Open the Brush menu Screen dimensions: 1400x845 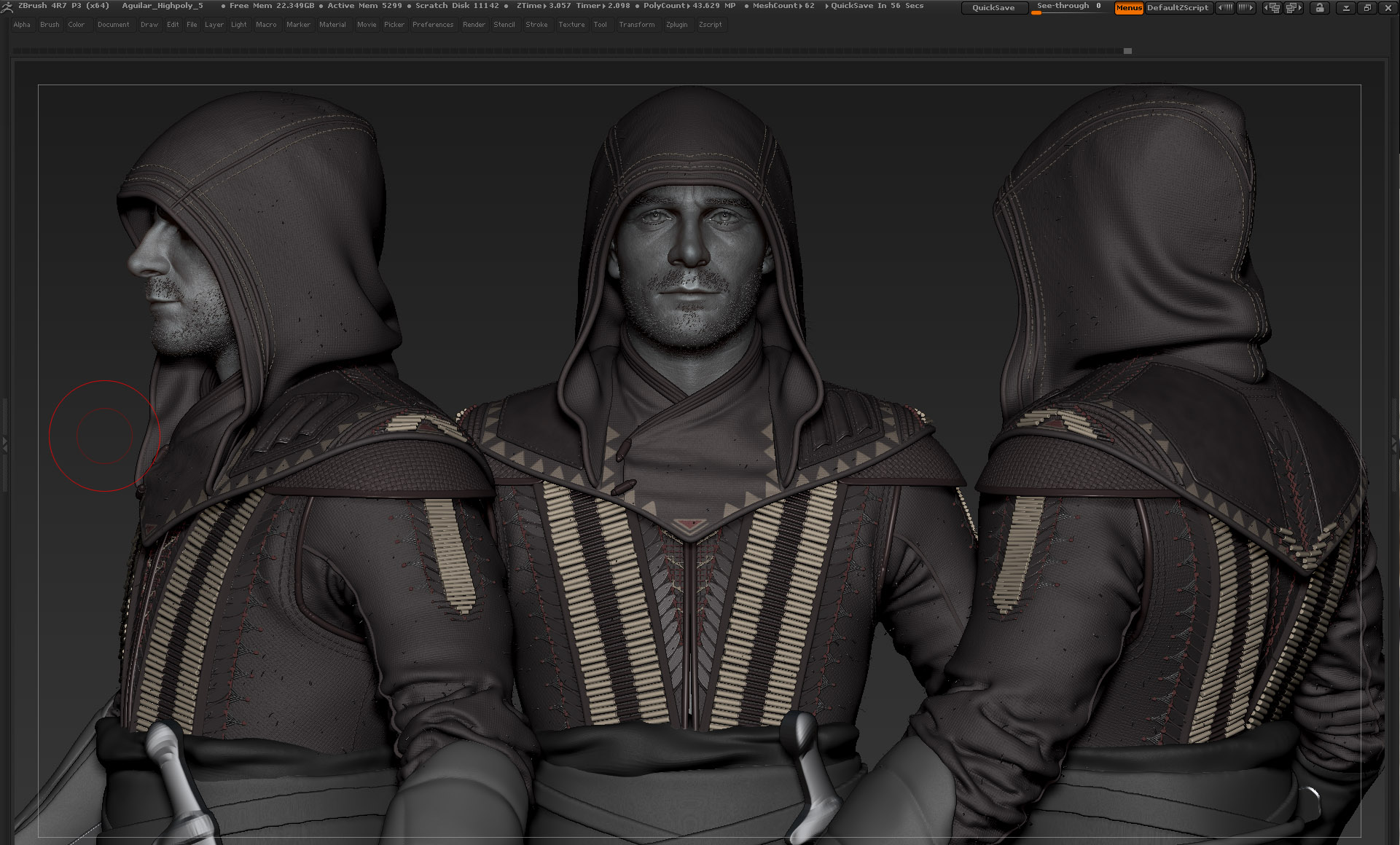coord(50,25)
